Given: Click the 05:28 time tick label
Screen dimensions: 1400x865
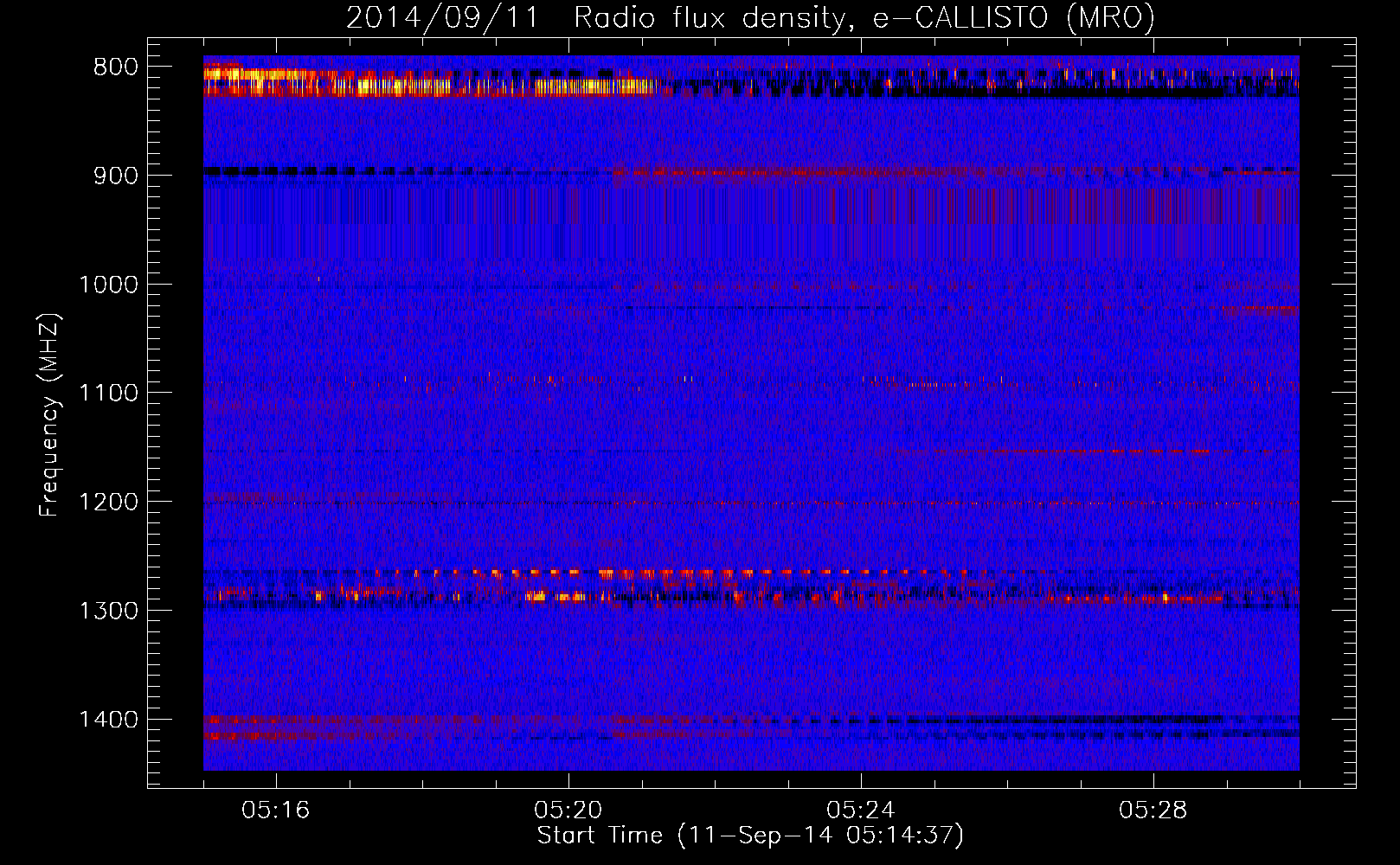Looking at the screenshot, I should [x=1153, y=811].
